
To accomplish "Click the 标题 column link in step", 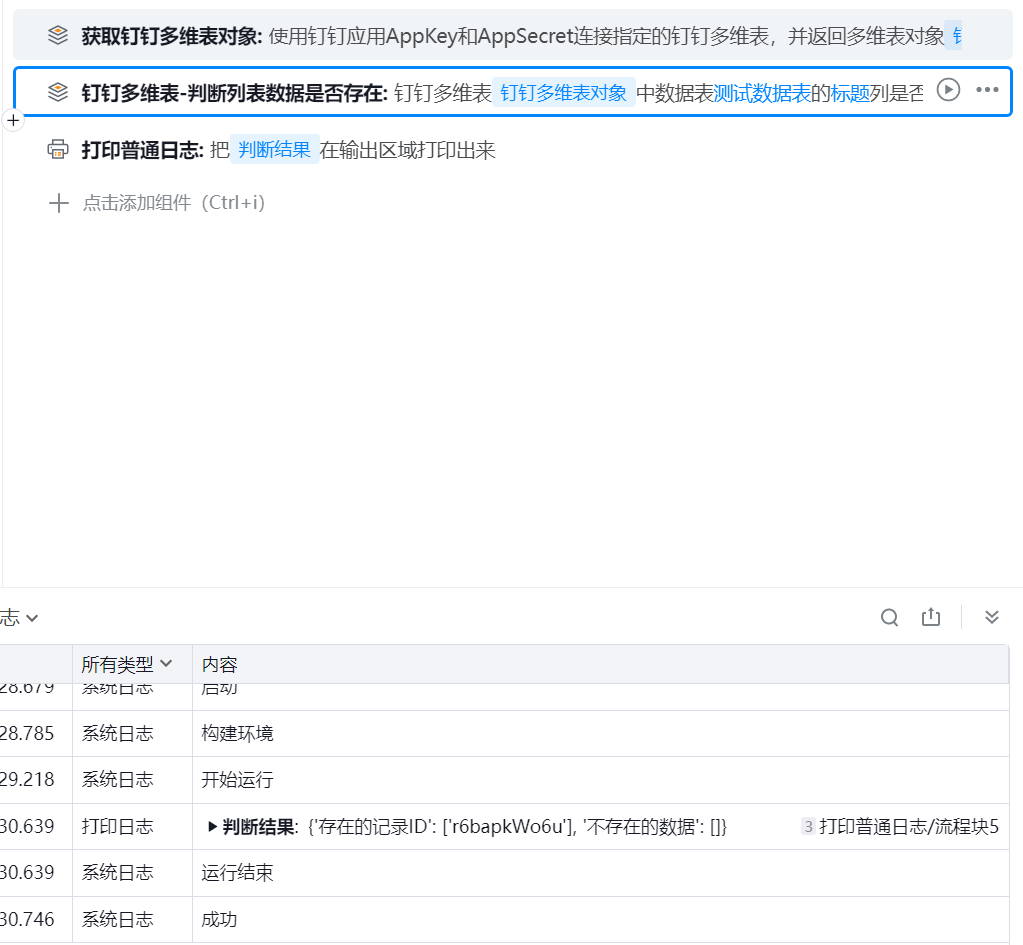I will tap(850, 93).
